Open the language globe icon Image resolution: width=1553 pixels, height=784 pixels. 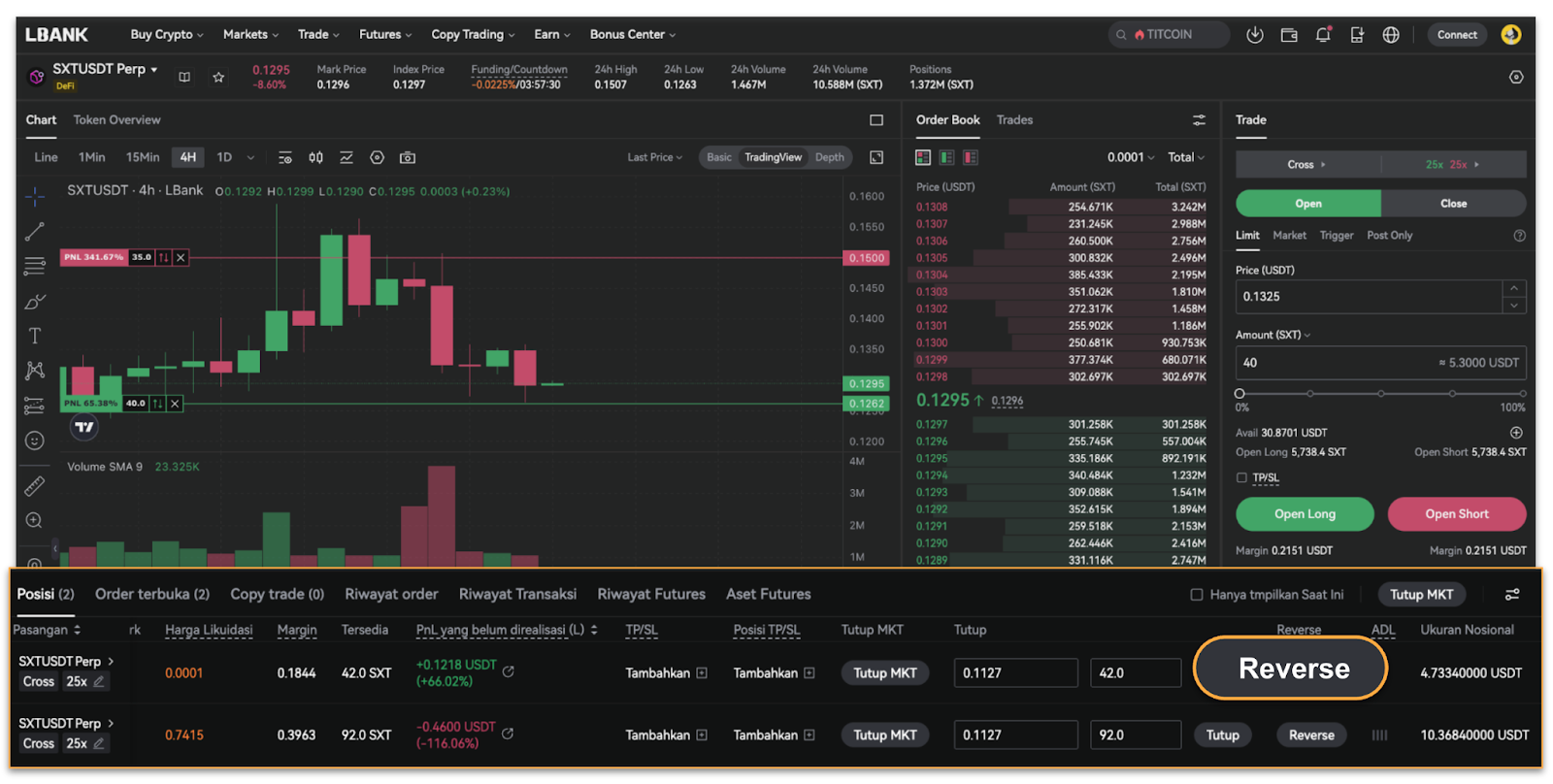click(x=1391, y=35)
